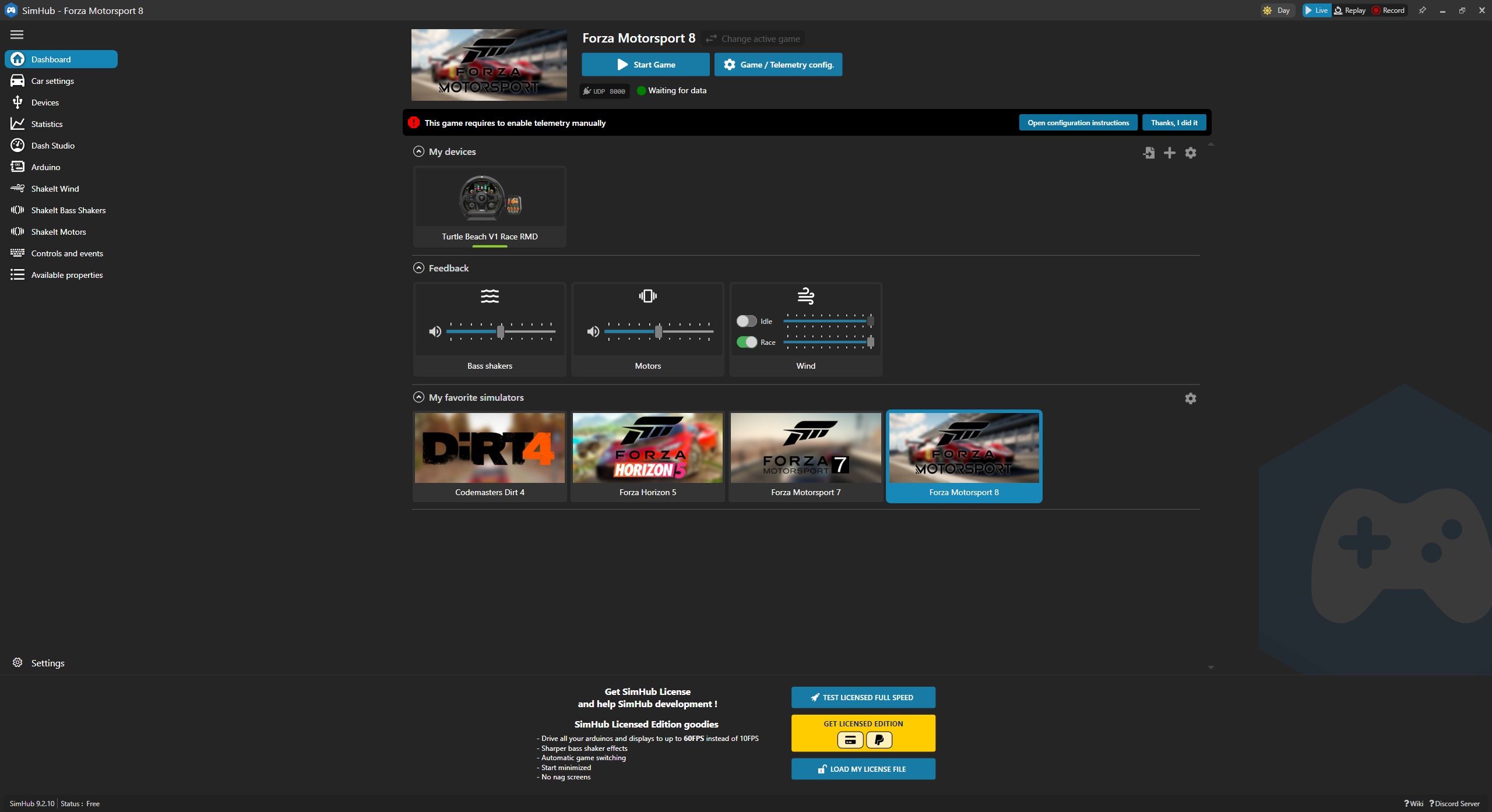
Task: Click Open configuration instructions
Action: 1078,122
